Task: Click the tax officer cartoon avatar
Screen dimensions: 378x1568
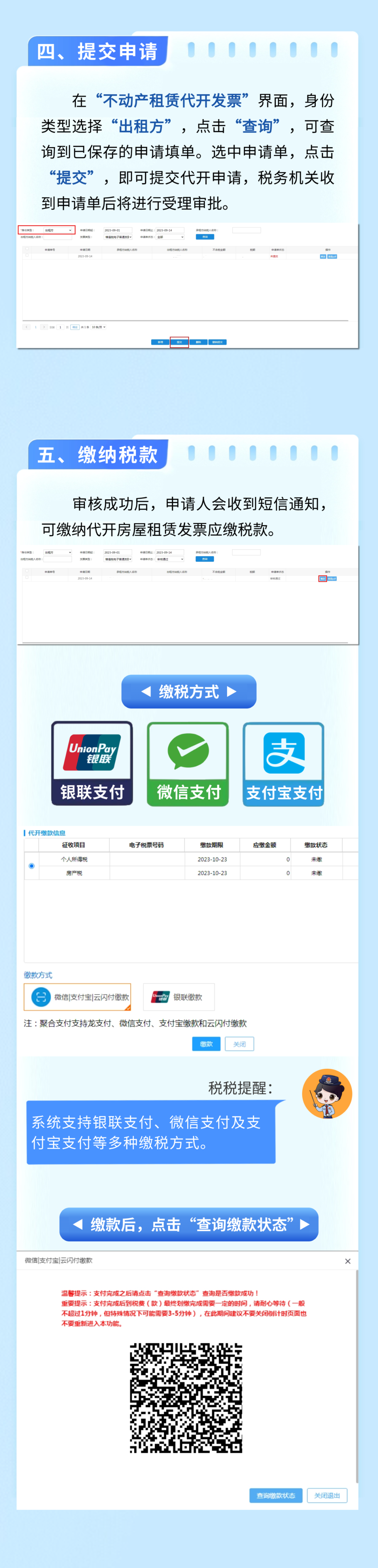Action: point(327,1093)
